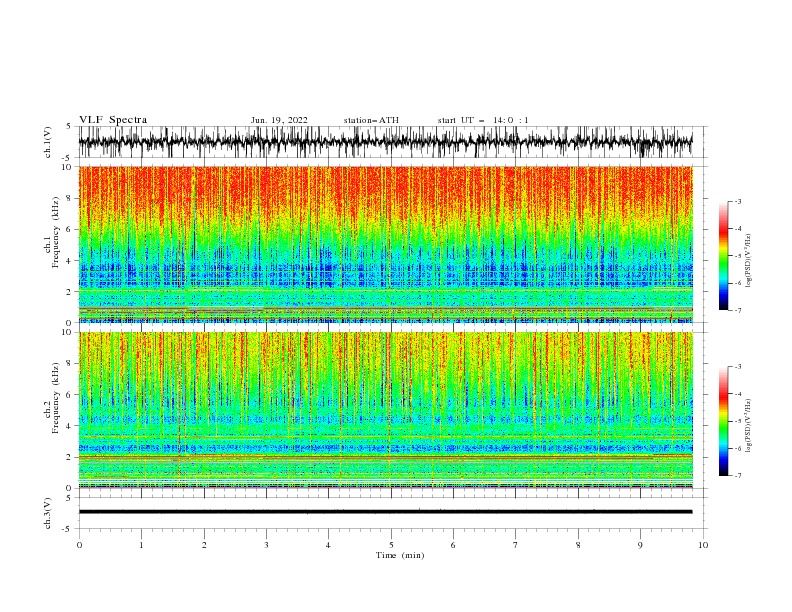Click the ch.1 spectrogram color scale bar

(x=724, y=256)
